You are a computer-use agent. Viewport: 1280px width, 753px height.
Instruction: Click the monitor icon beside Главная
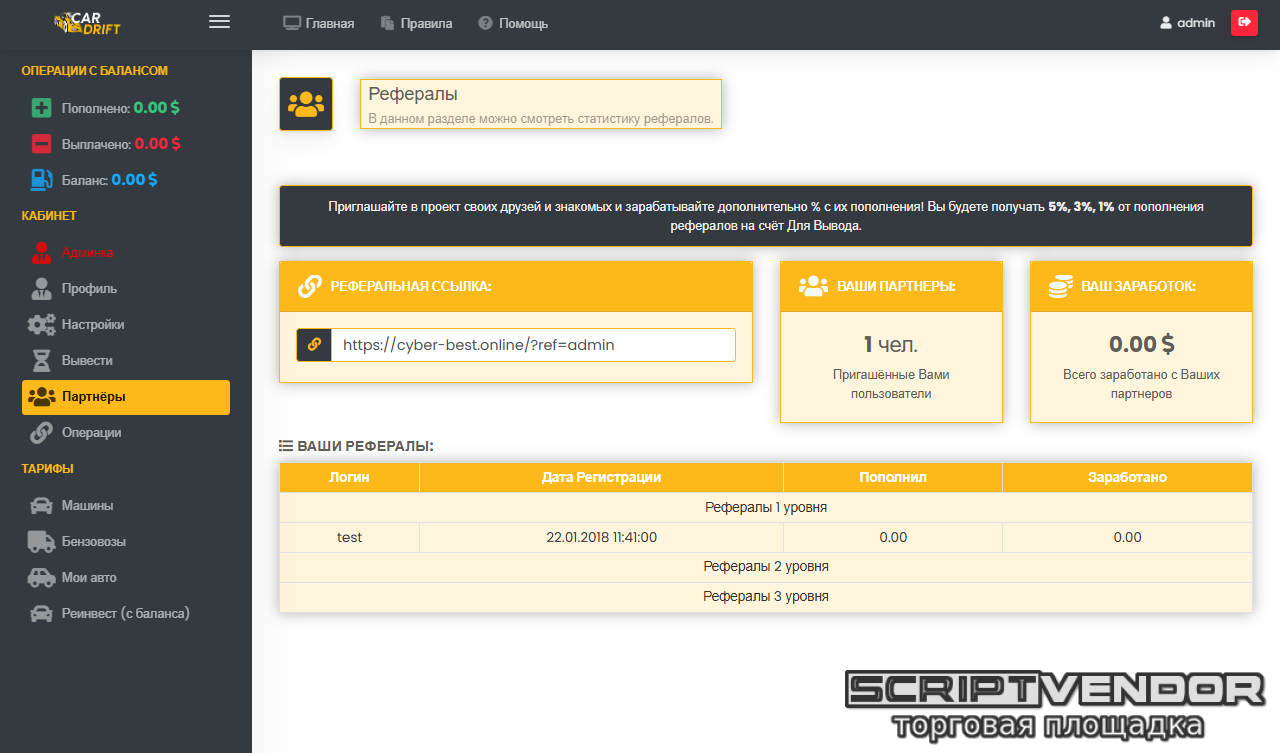[292, 23]
